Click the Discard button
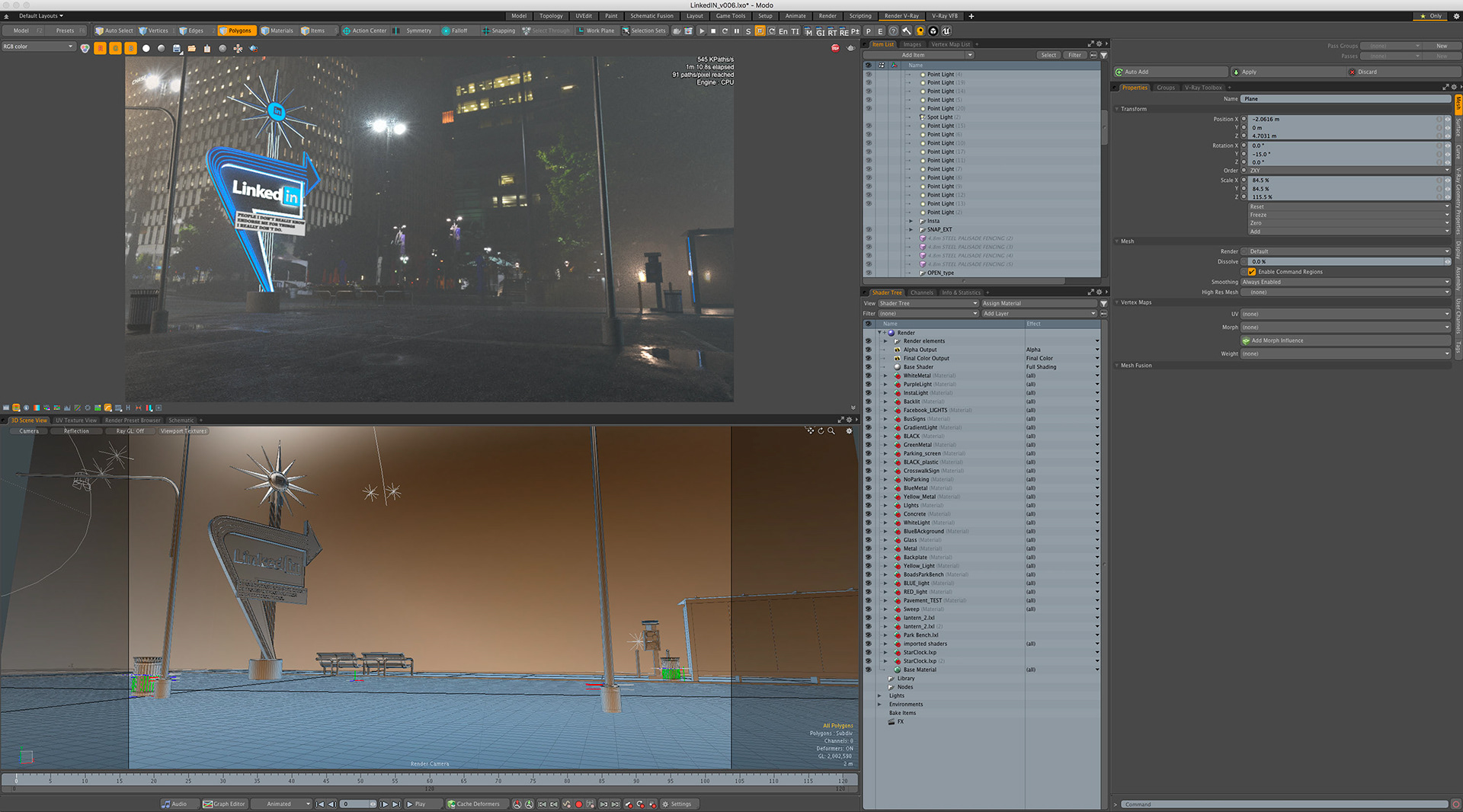 point(1403,72)
